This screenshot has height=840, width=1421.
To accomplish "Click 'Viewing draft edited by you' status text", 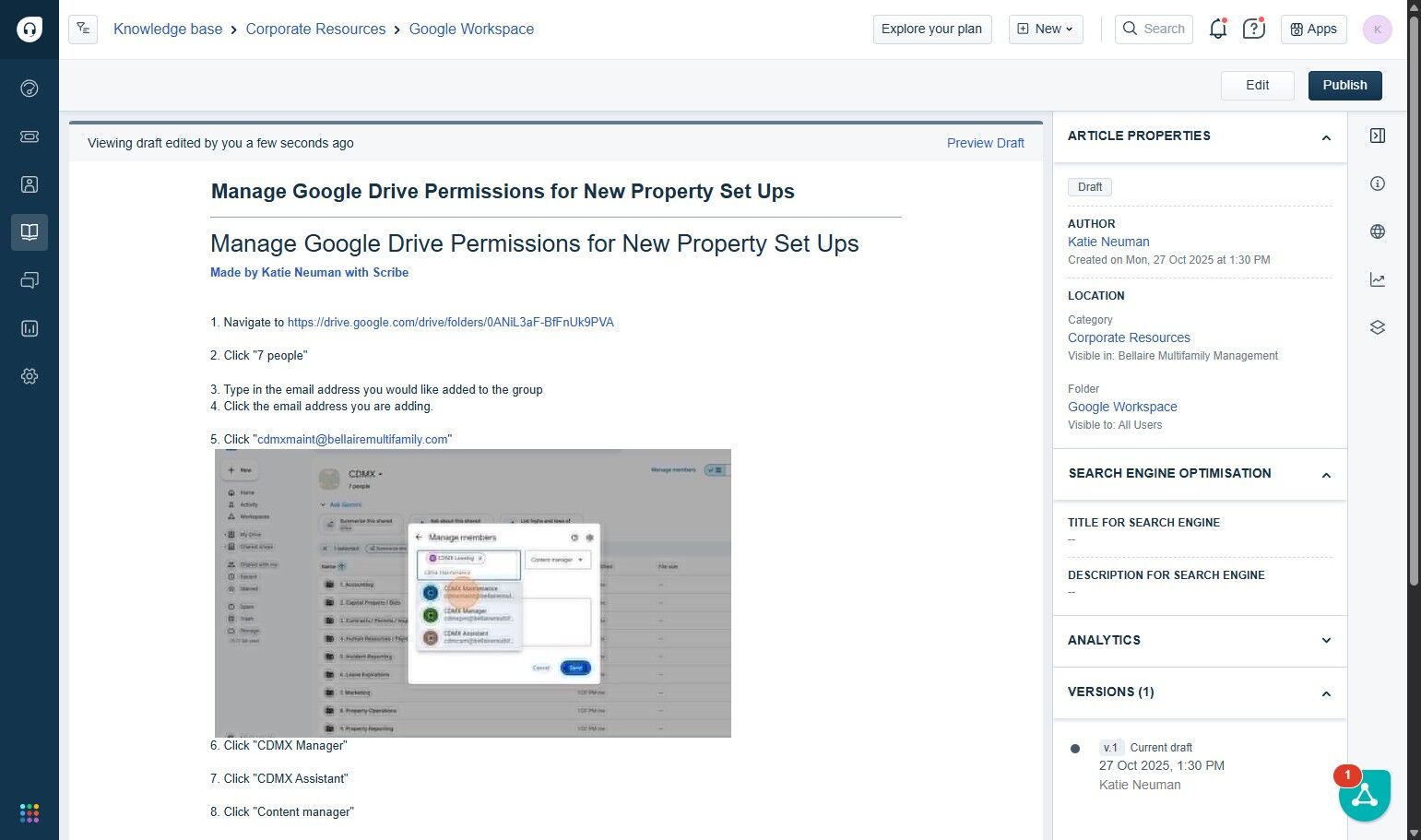I will click(220, 143).
